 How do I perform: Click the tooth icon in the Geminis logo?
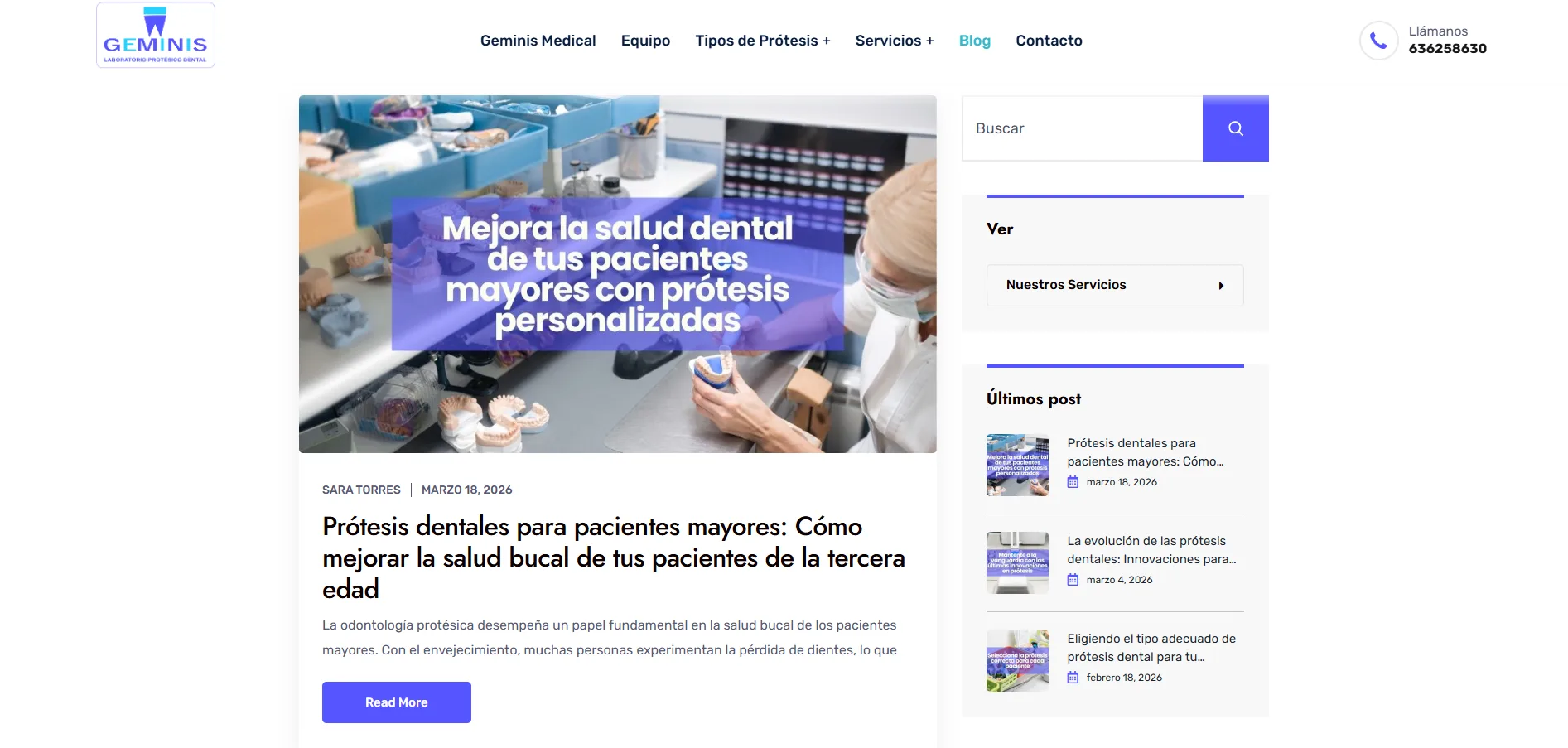pyautogui.click(x=154, y=21)
